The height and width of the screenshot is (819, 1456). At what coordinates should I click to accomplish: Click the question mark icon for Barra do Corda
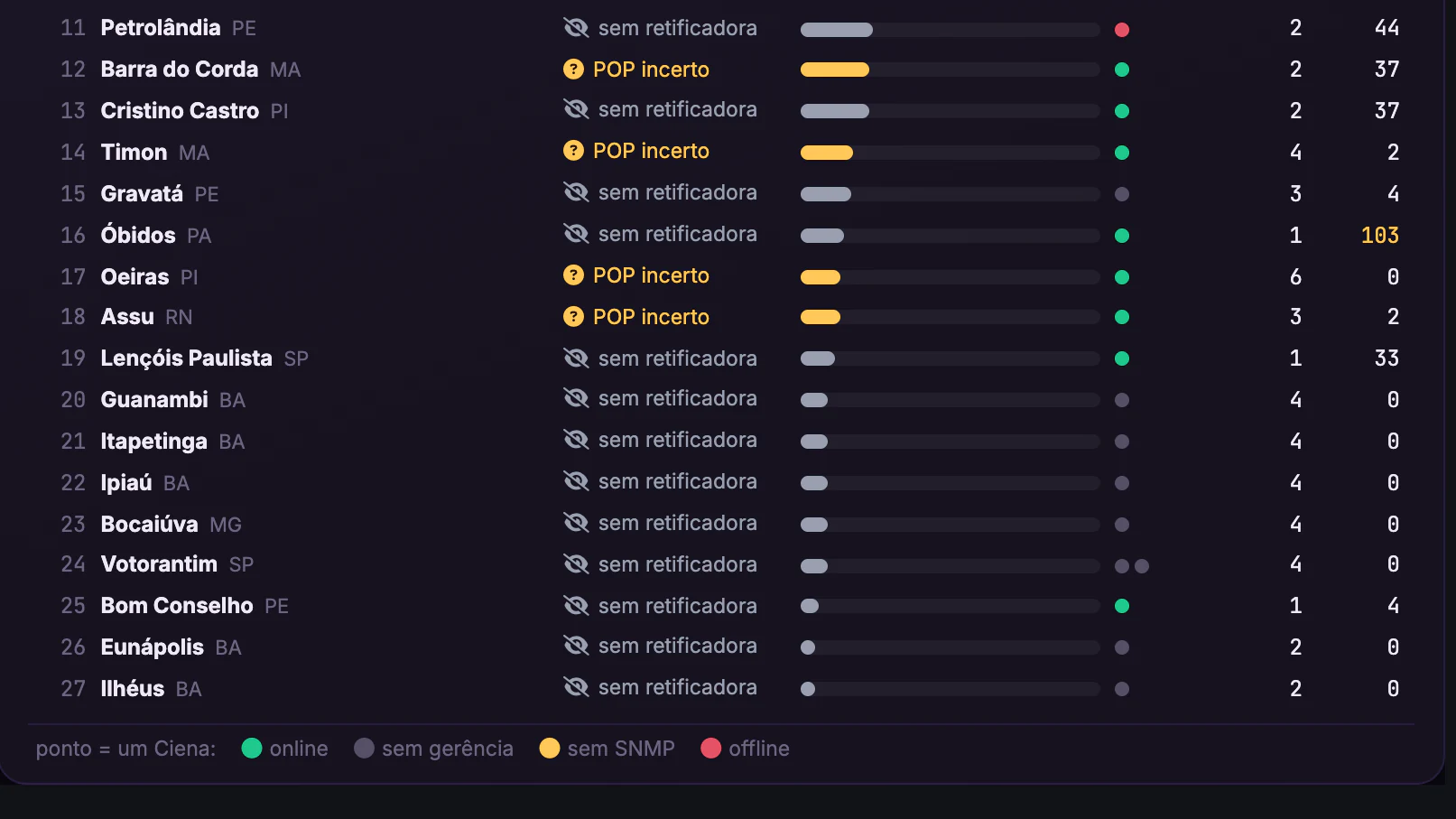pyautogui.click(x=573, y=69)
